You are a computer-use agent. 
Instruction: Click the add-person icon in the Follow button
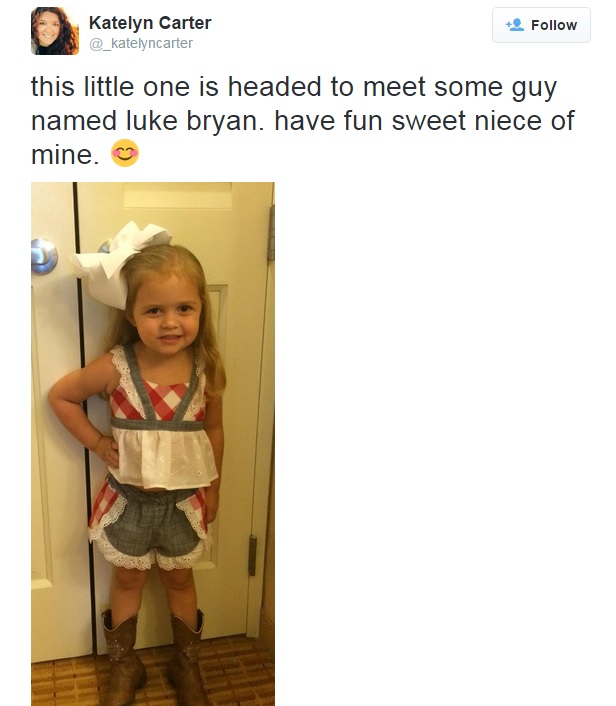point(515,24)
